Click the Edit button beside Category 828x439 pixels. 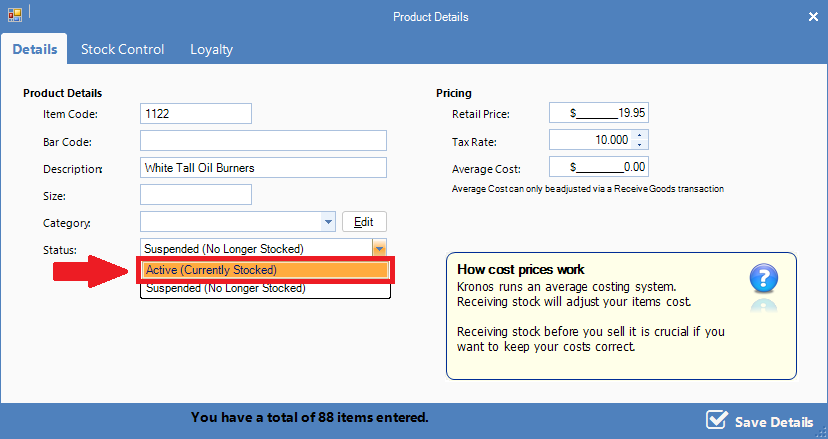(x=364, y=222)
